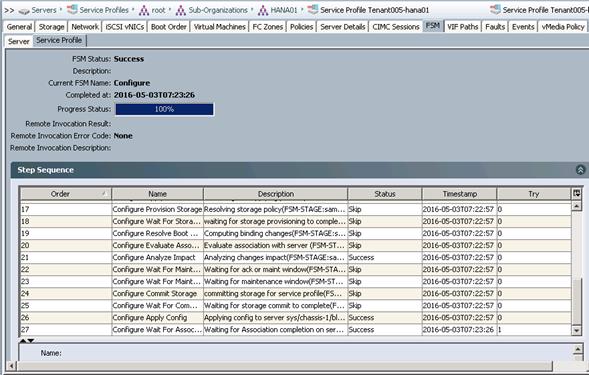Click the 100% progress status bar
Image resolution: width=589 pixels, height=375 pixels.
click(x=165, y=109)
